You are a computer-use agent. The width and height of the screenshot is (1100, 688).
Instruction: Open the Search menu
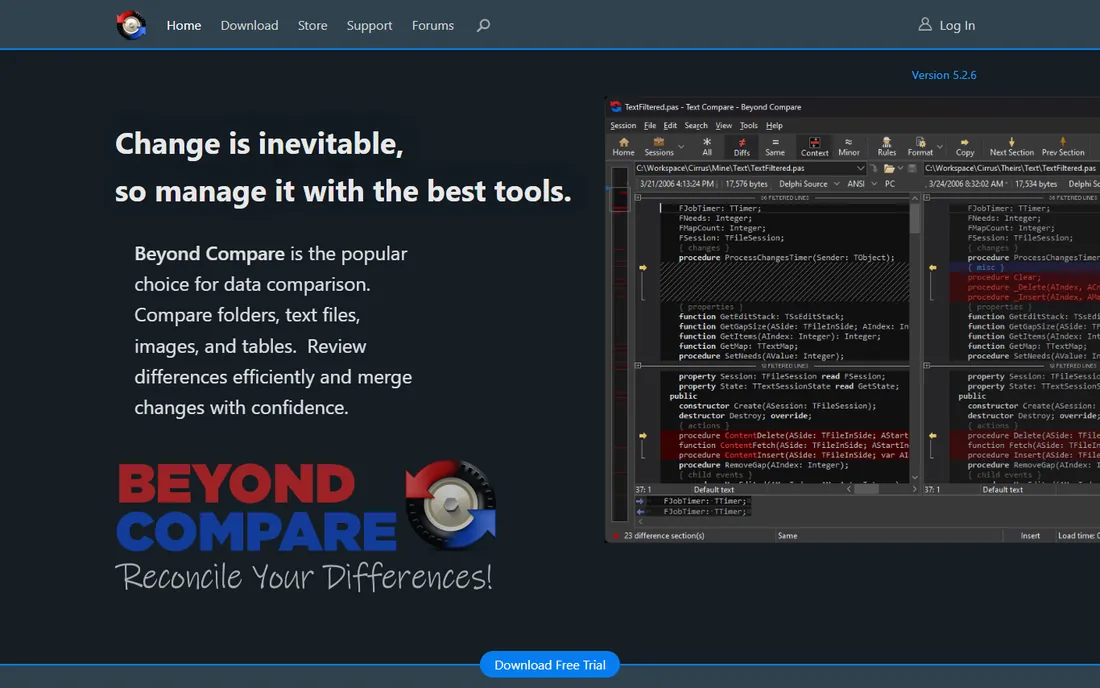[x=696, y=126]
